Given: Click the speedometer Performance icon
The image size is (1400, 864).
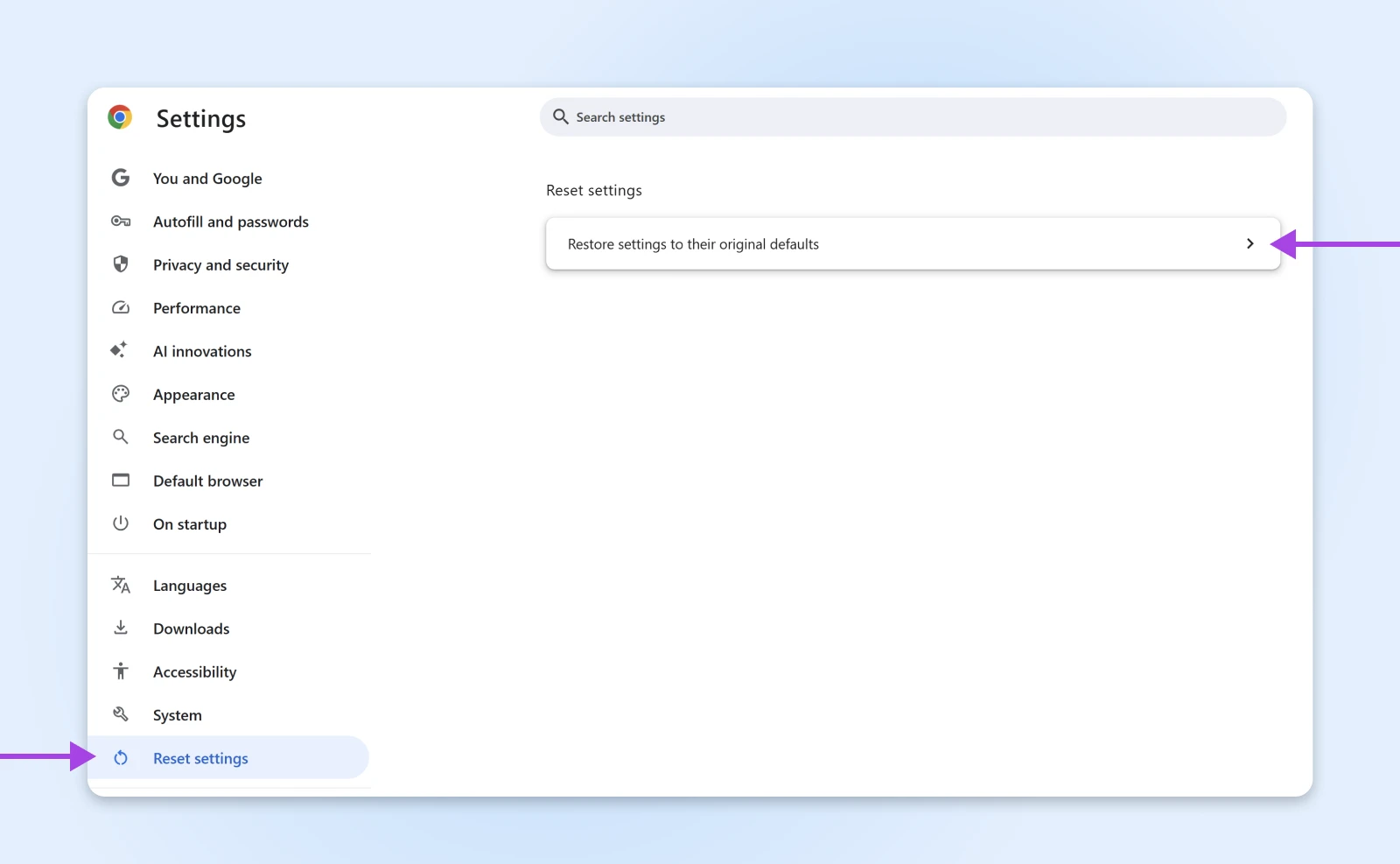Looking at the screenshot, I should (121, 308).
